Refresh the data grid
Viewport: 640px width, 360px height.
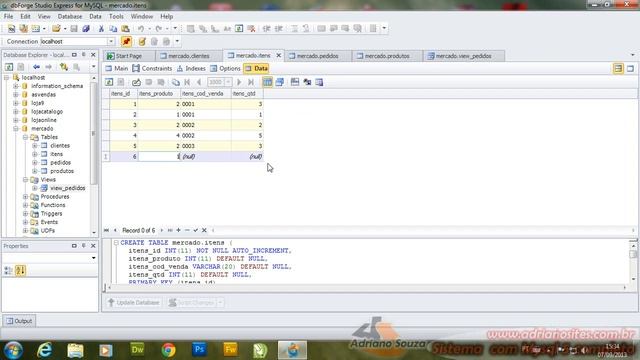[109, 82]
